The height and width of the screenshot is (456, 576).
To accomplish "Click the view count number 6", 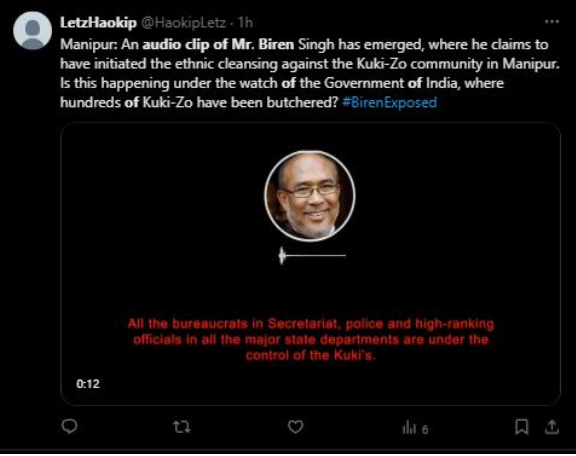I will pyautogui.click(x=425, y=429).
